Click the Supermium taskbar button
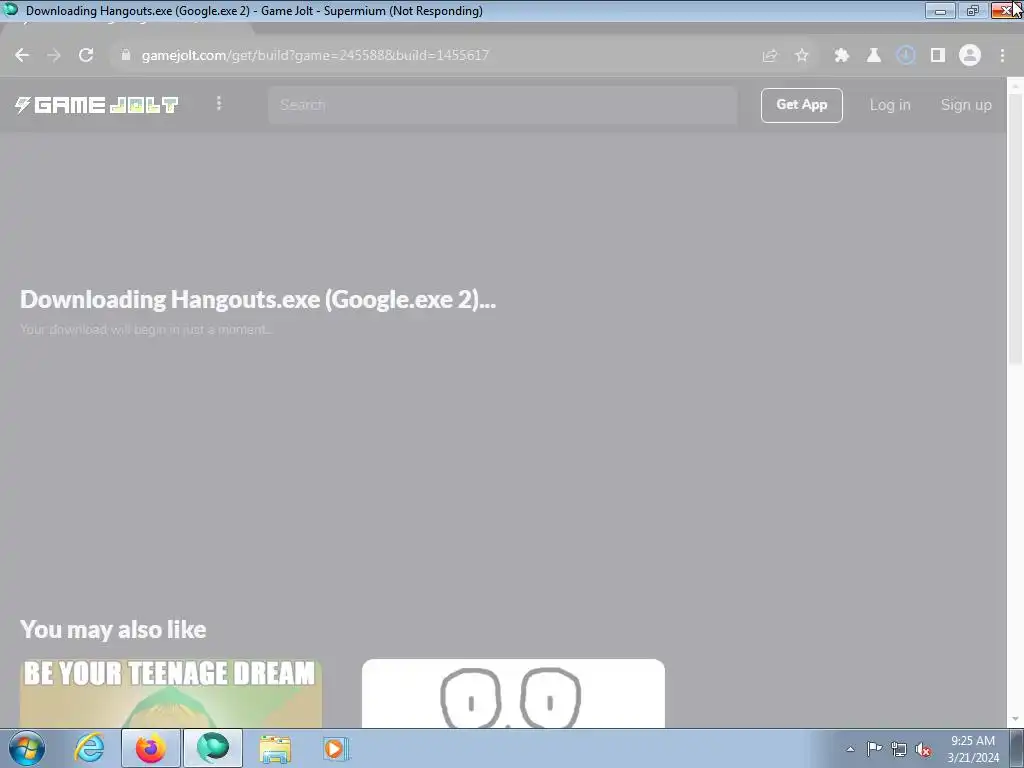 (x=213, y=748)
